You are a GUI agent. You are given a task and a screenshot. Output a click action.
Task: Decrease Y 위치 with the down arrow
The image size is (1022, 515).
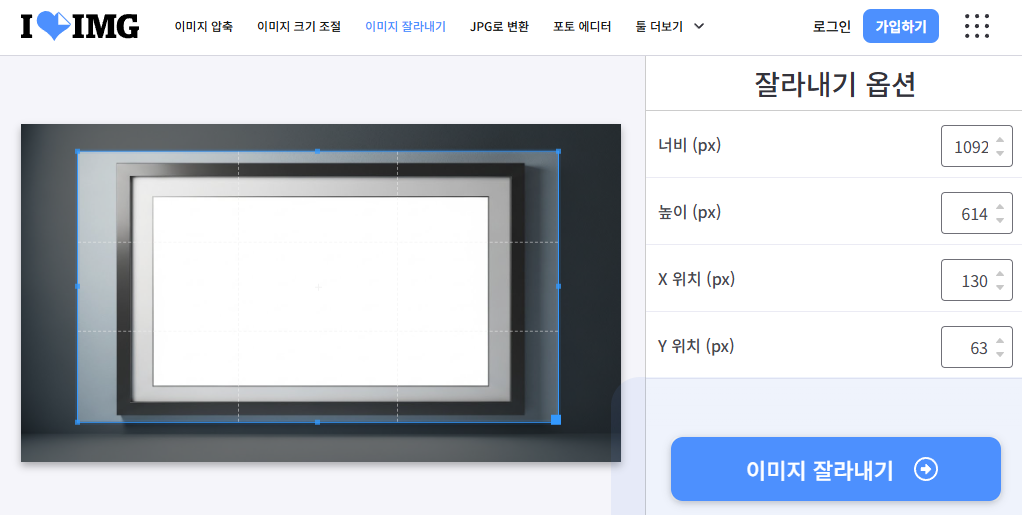click(x=1000, y=354)
